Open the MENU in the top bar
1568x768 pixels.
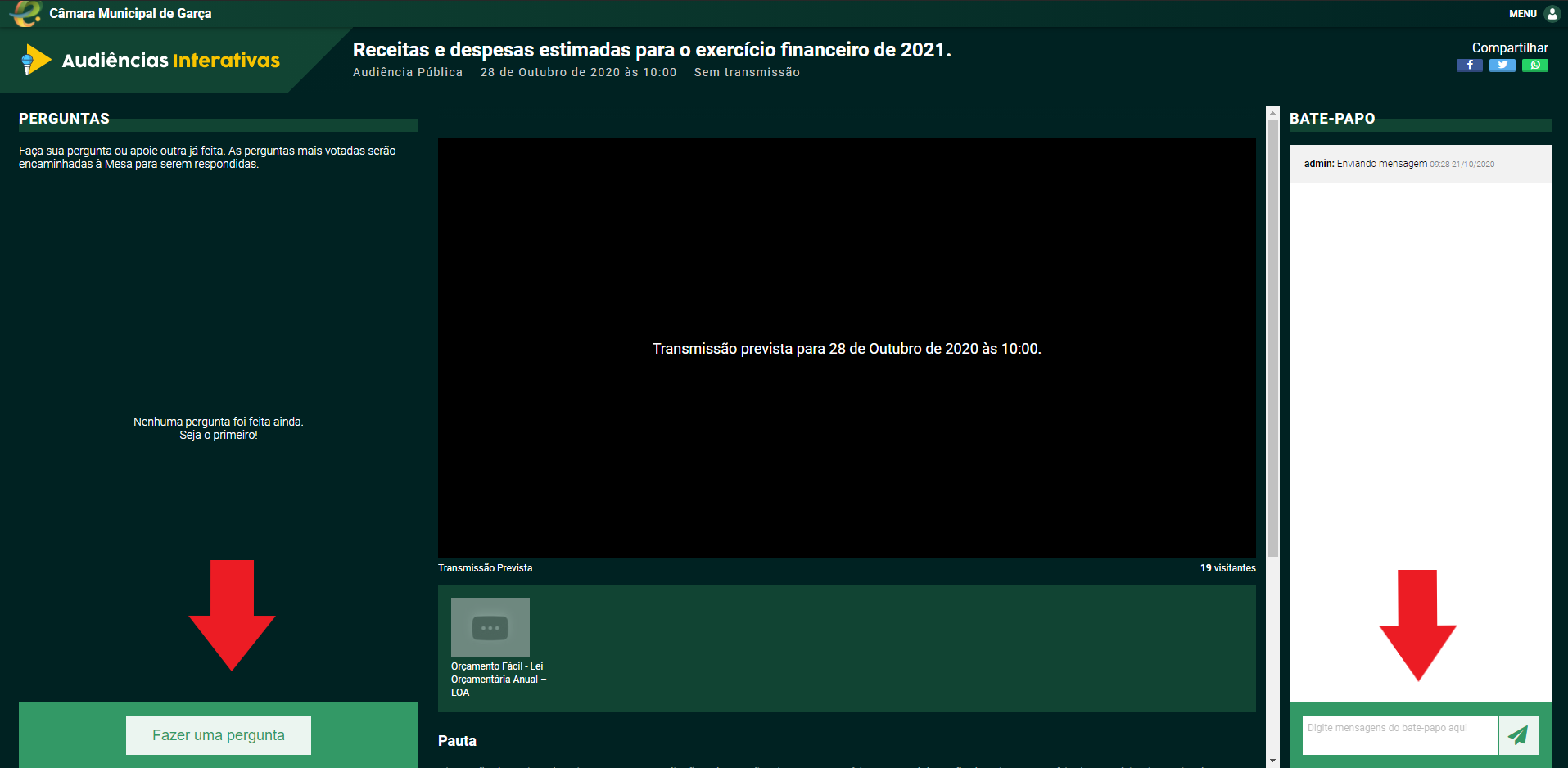(1522, 14)
